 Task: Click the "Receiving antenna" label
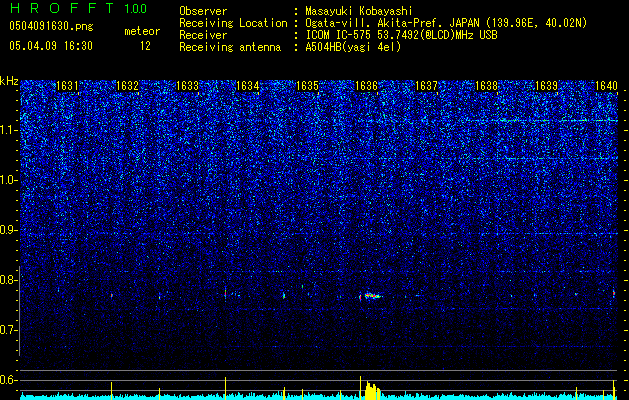point(230,47)
